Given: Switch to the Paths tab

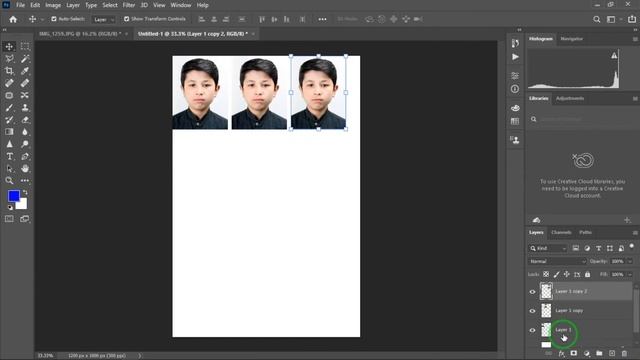Looking at the screenshot, I should tap(585, 233).
